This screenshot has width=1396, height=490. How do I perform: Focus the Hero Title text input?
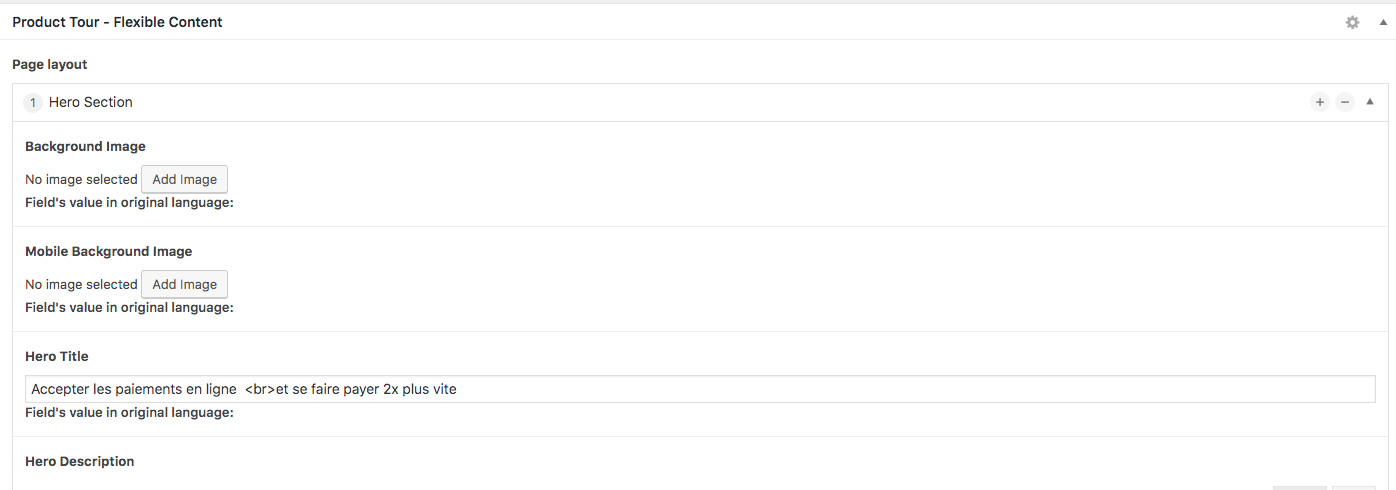700,389
